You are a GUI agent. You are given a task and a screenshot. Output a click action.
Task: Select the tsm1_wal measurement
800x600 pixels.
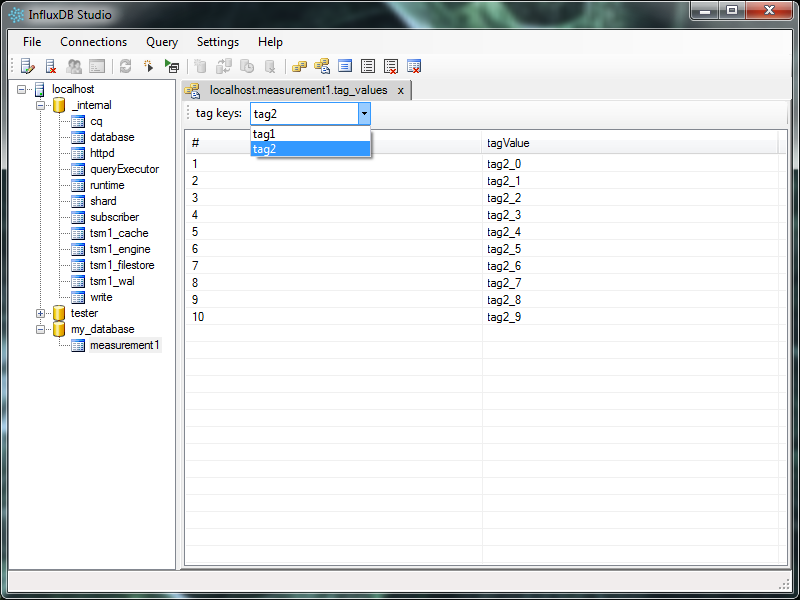pos(112,281)
